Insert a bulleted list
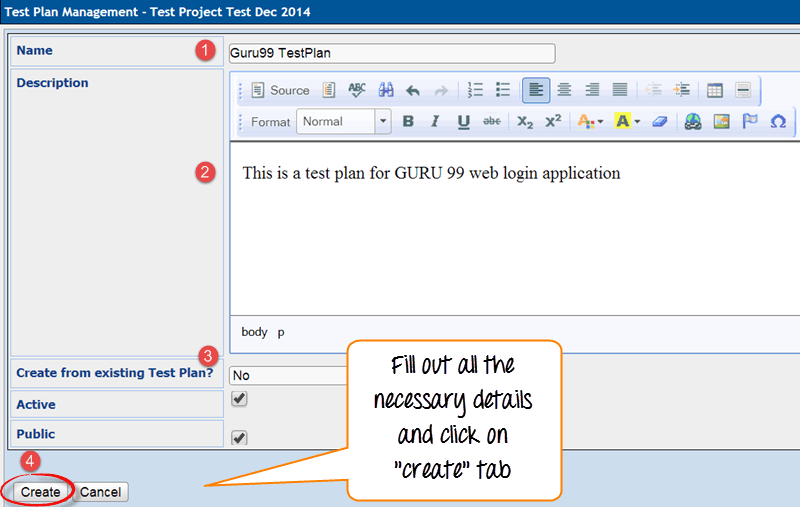Image resolution: width=800 pixels, height=507 pixels. (x=503, y=90)
